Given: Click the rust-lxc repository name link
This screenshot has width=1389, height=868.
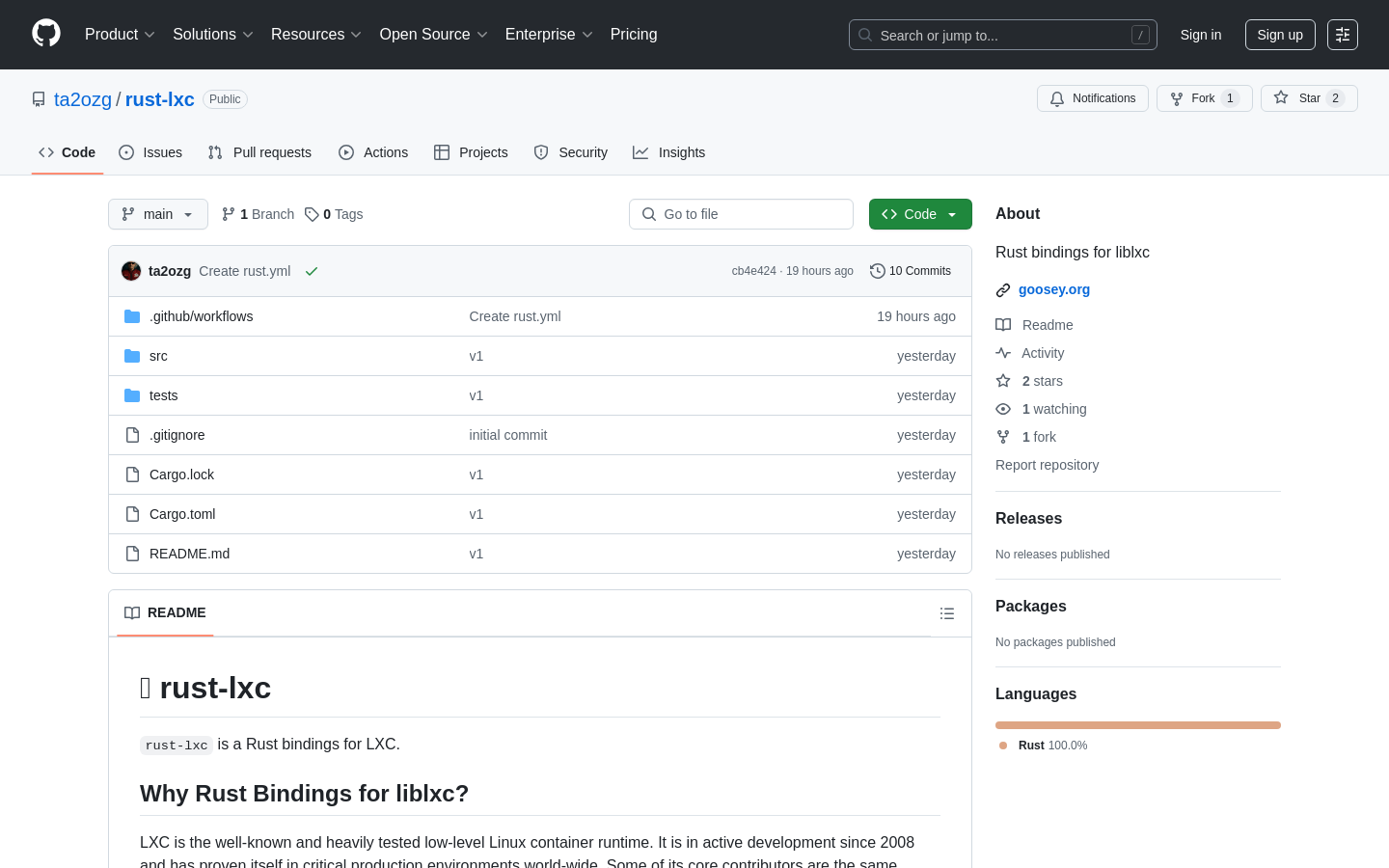Looking at the screenshot, I should [x=160, y=99].
